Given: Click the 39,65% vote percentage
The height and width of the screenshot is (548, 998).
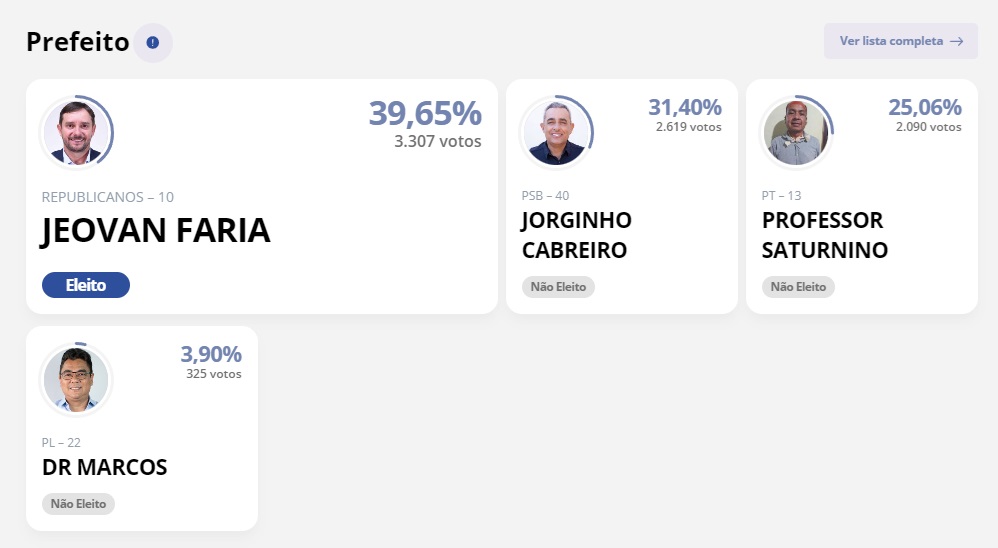Looking at the screenshot, I should click(425, 113).
